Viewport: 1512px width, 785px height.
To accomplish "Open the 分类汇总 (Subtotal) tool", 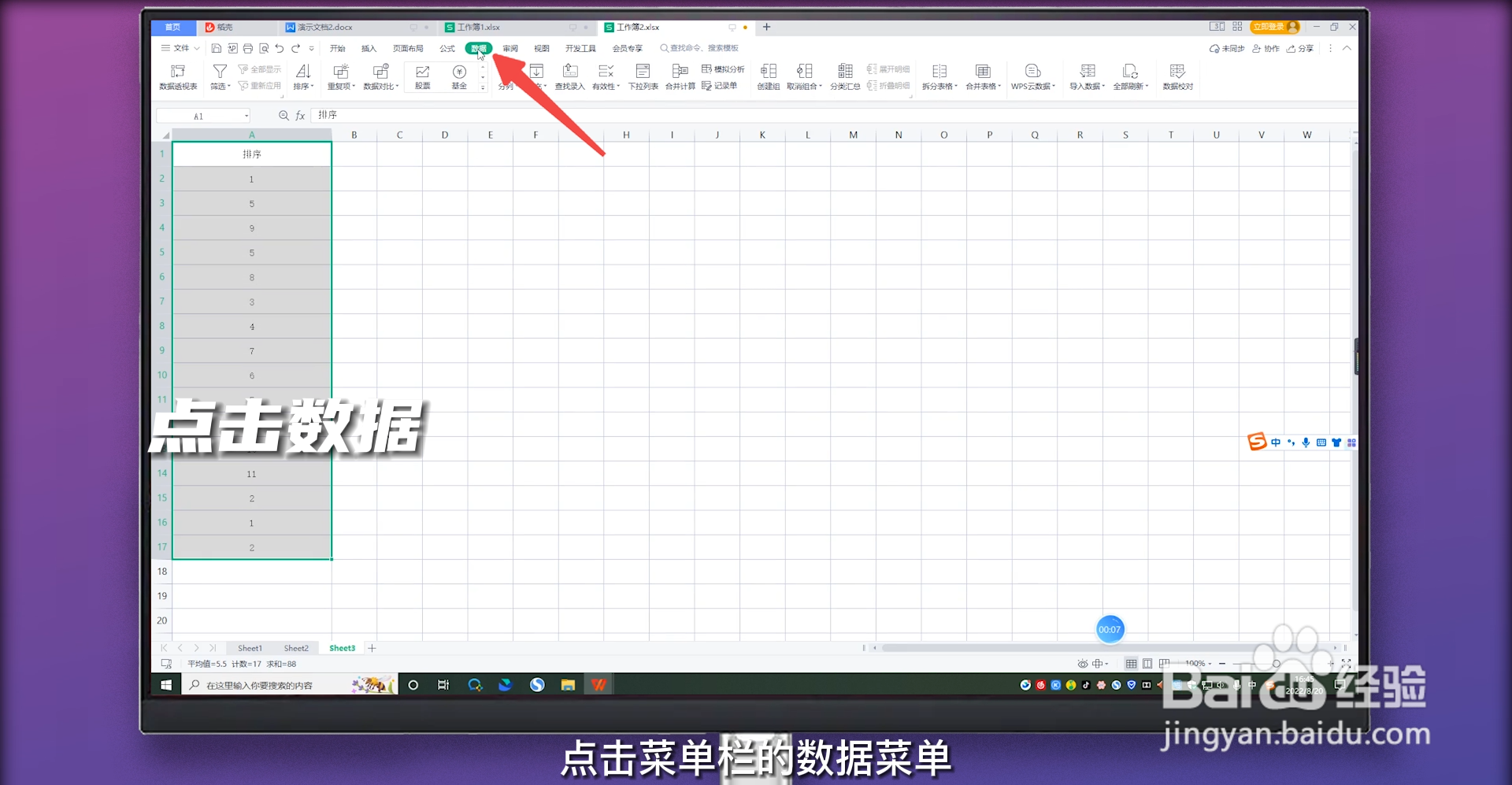I will pos(845,76).
